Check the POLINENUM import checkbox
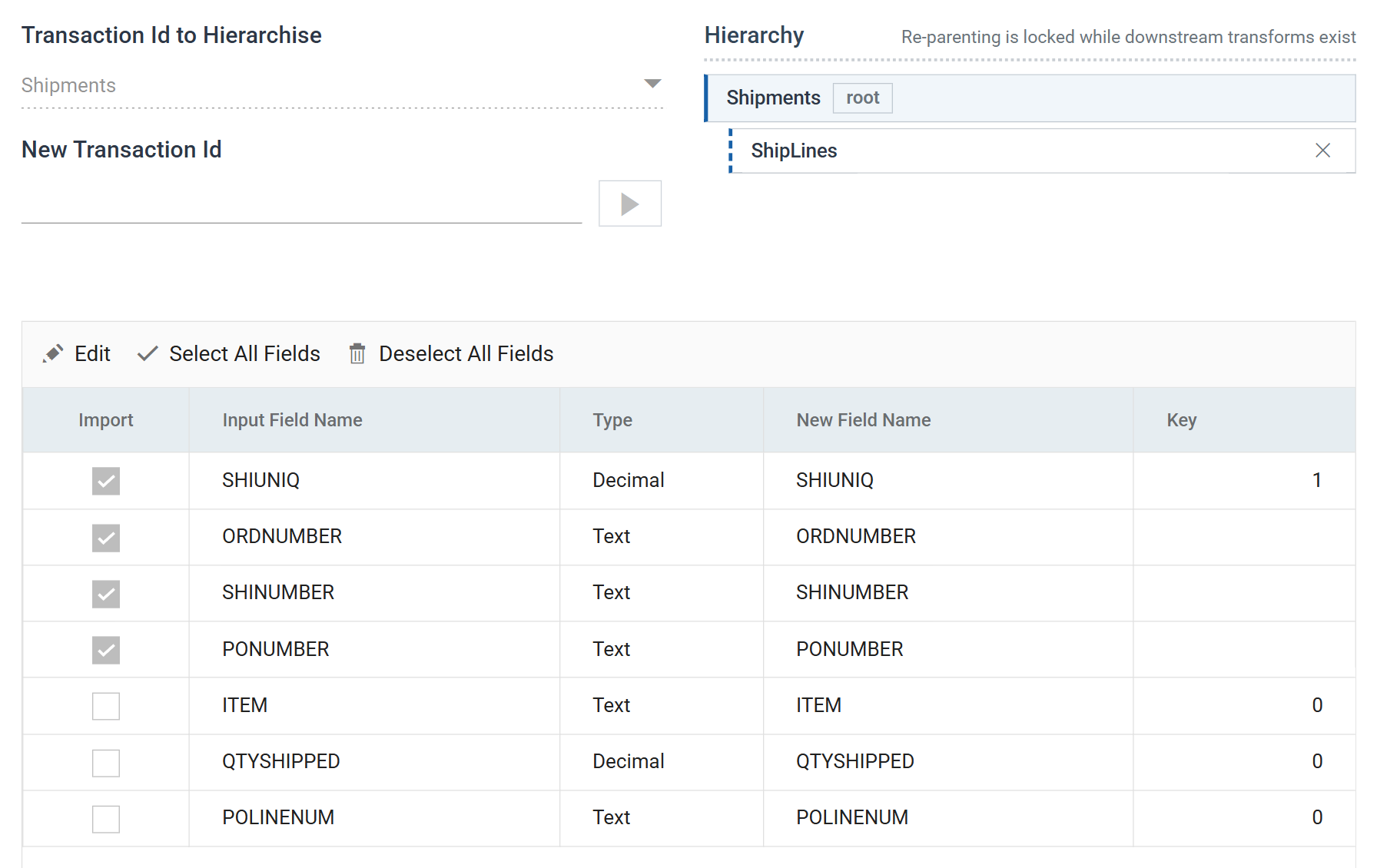 point(106,819)
